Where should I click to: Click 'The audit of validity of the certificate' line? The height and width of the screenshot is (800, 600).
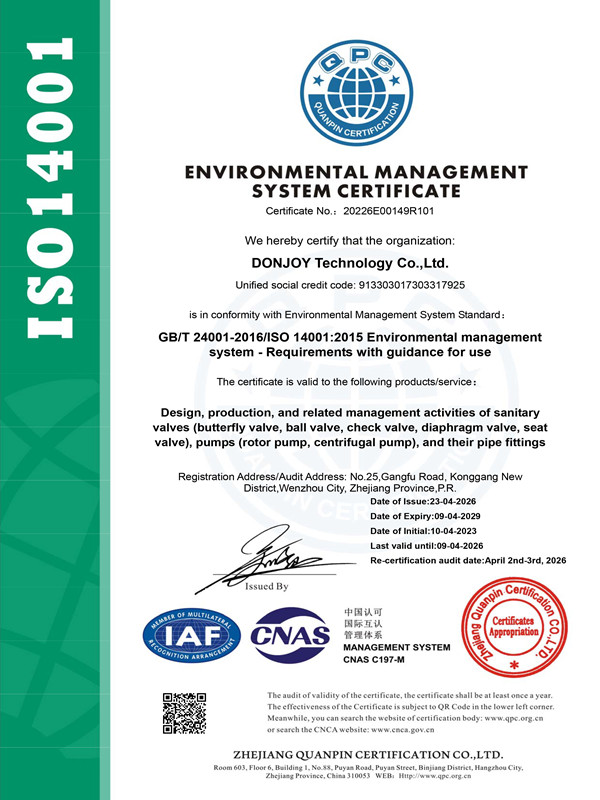[x=410, y=695]
